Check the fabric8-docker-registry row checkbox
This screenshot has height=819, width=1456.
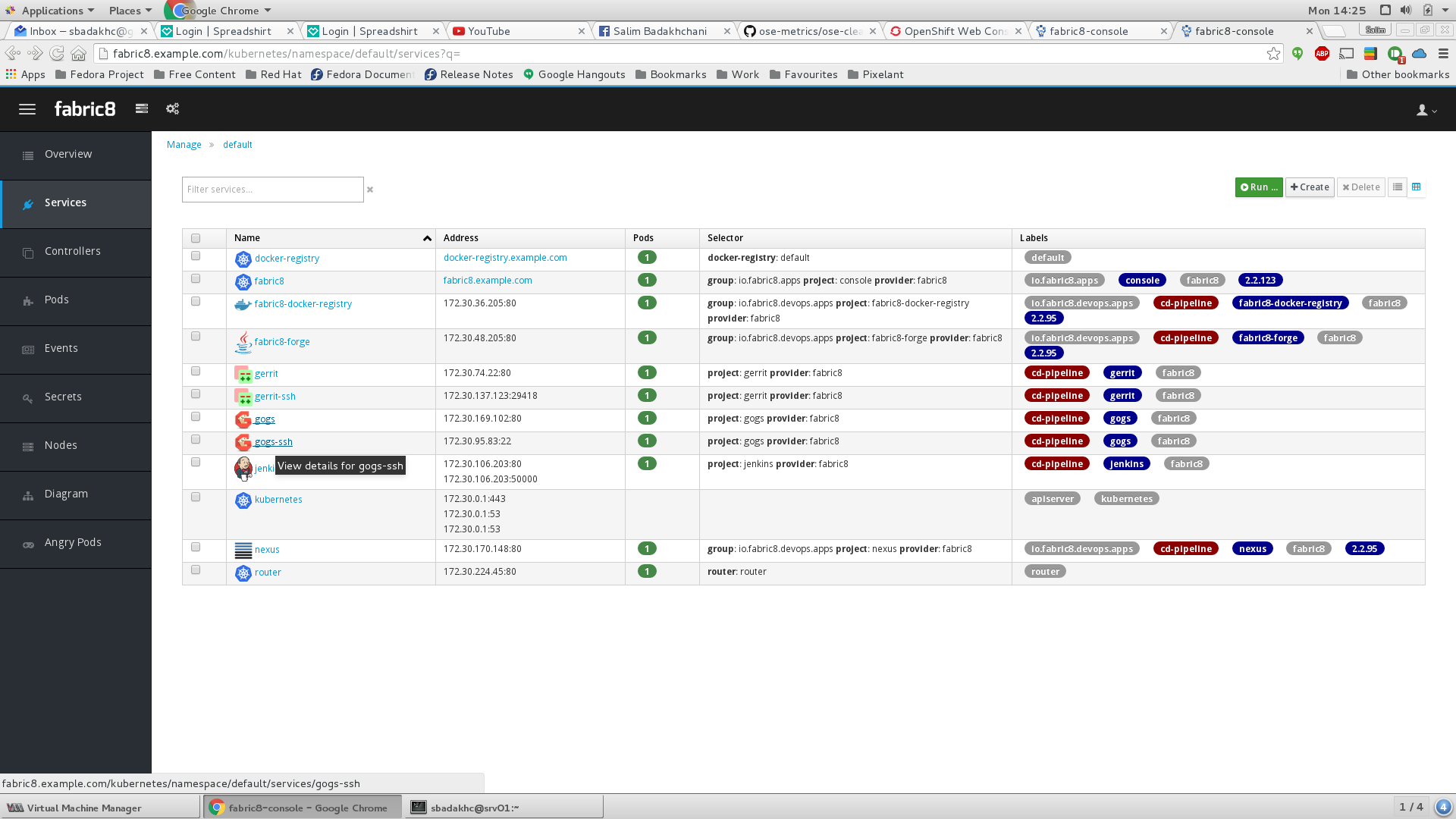pyautogui.click(x=196, y=302)
